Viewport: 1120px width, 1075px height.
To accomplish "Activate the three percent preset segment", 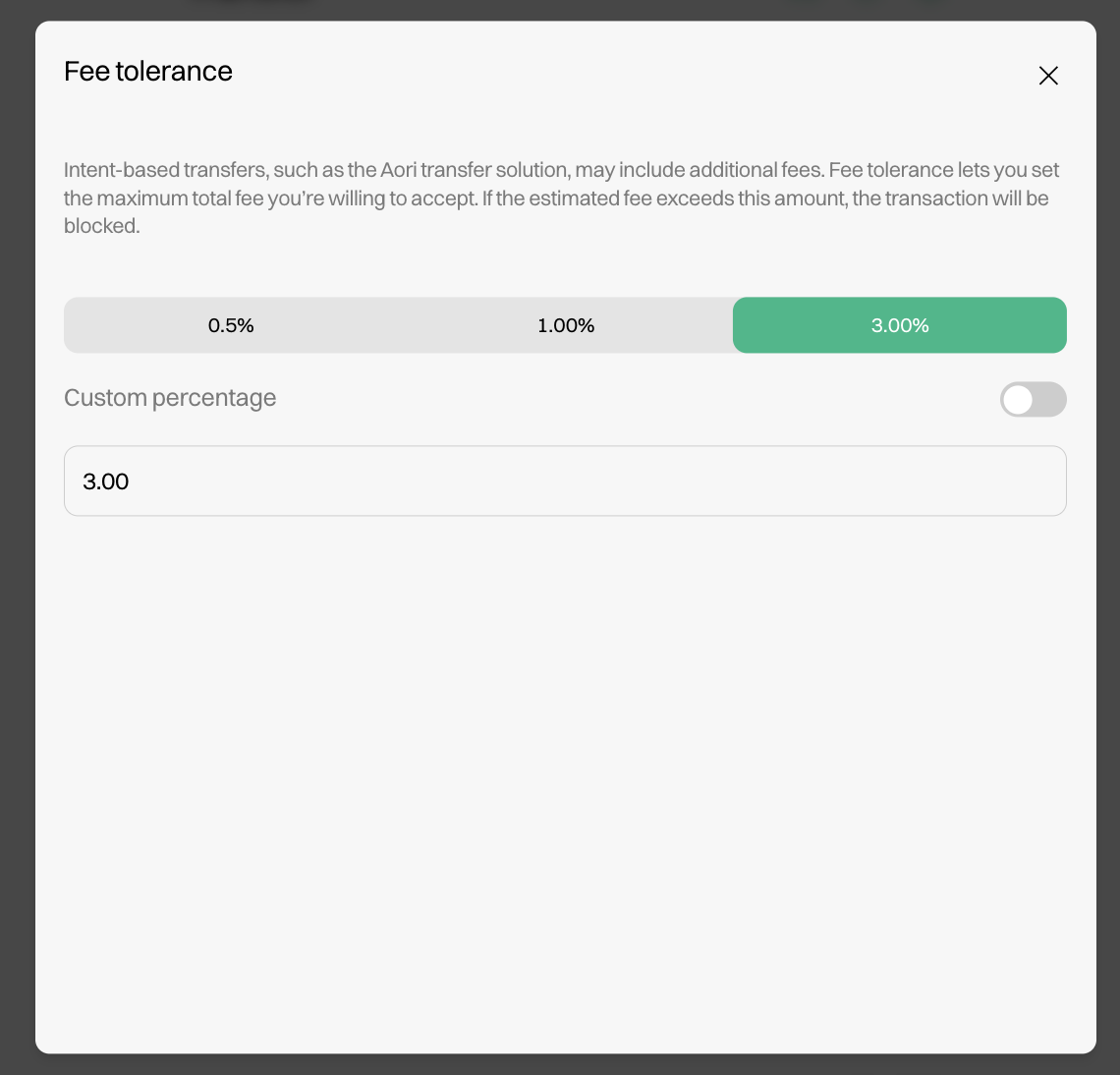I will [900, 325].
